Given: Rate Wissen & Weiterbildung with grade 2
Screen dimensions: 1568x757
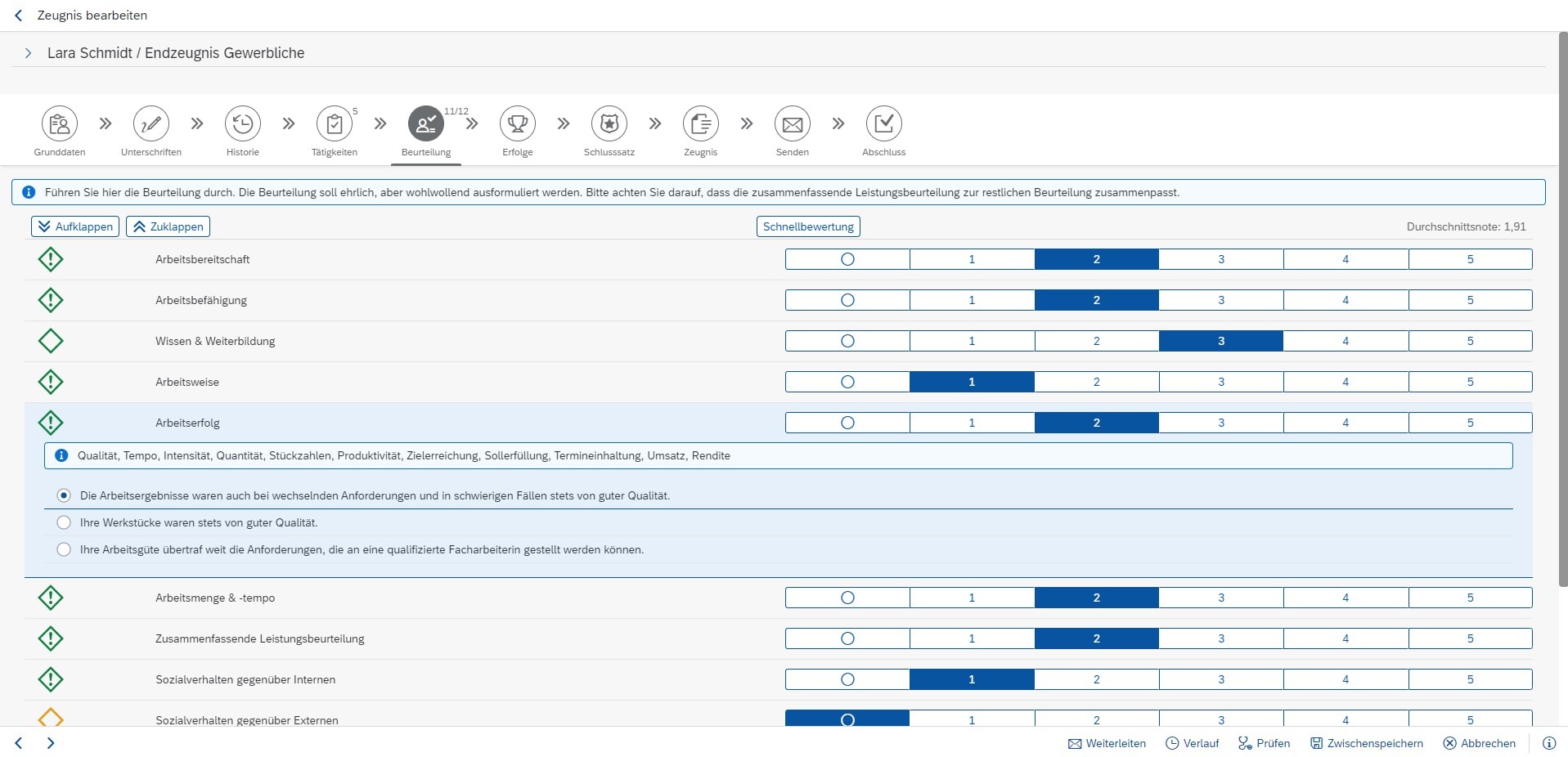Looking at the screenshot, I should (1097, 341).
